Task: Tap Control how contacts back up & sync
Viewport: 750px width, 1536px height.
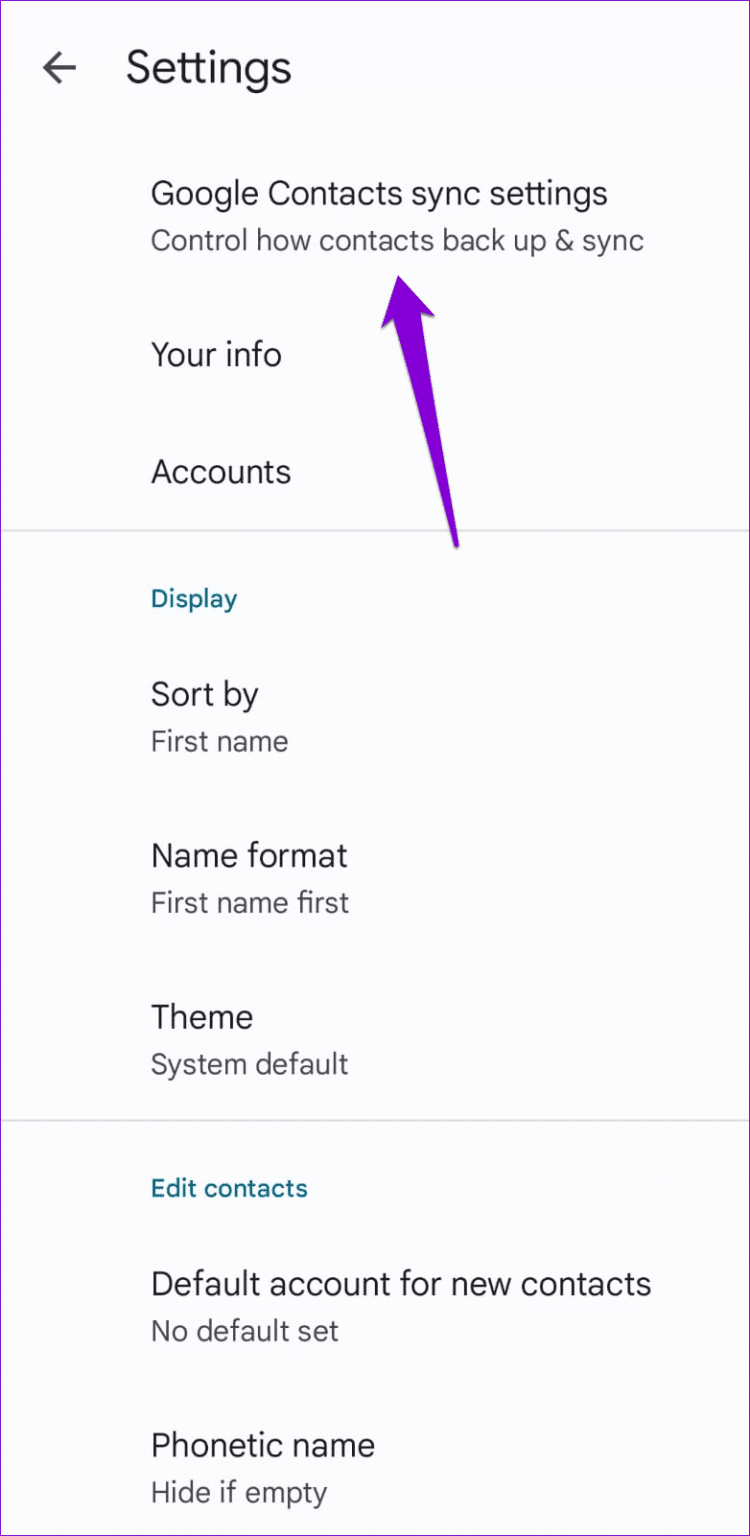Action: point(397,240)
